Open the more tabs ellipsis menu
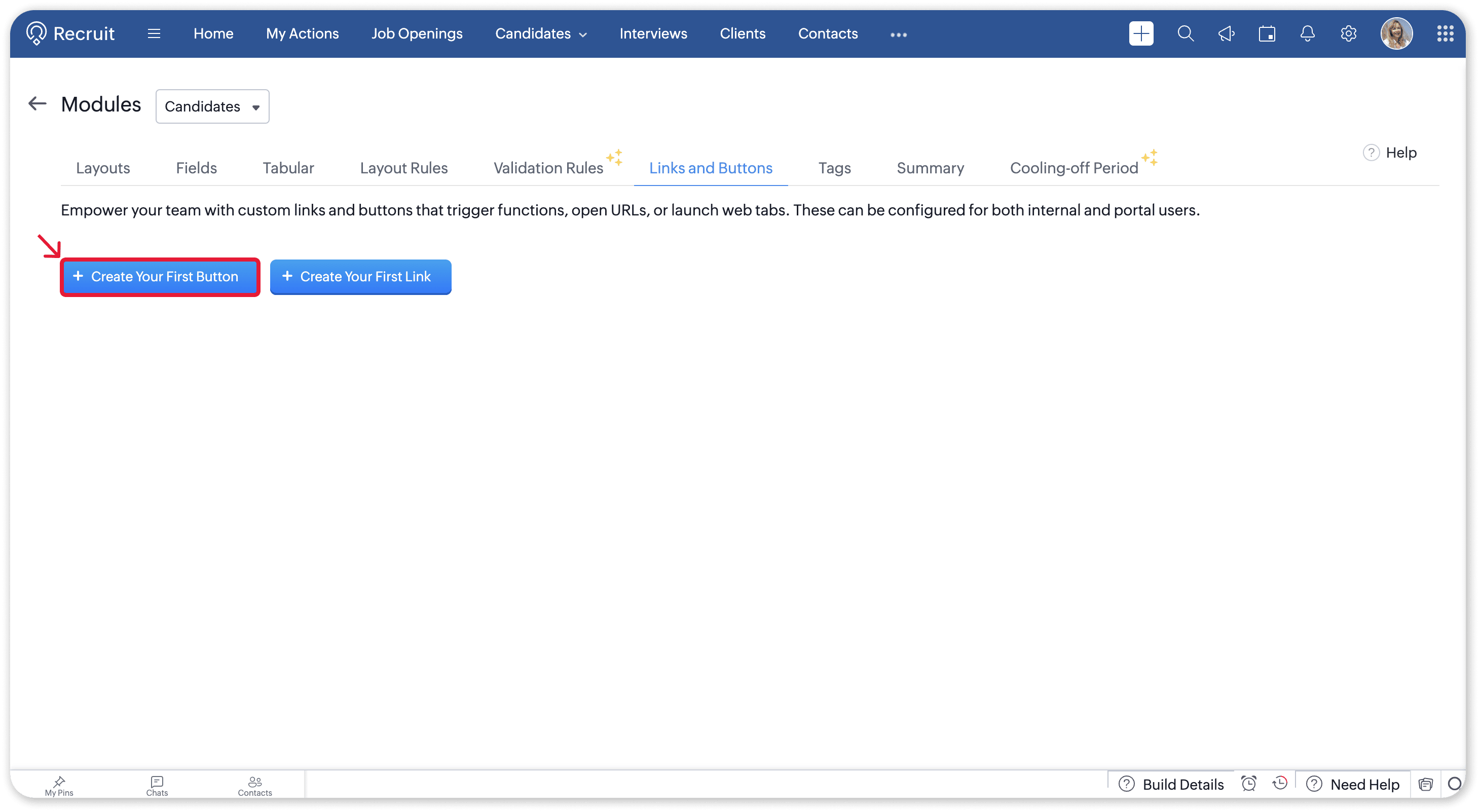The height and width of the screenshot is (812, 1480). tap(898, 35)
